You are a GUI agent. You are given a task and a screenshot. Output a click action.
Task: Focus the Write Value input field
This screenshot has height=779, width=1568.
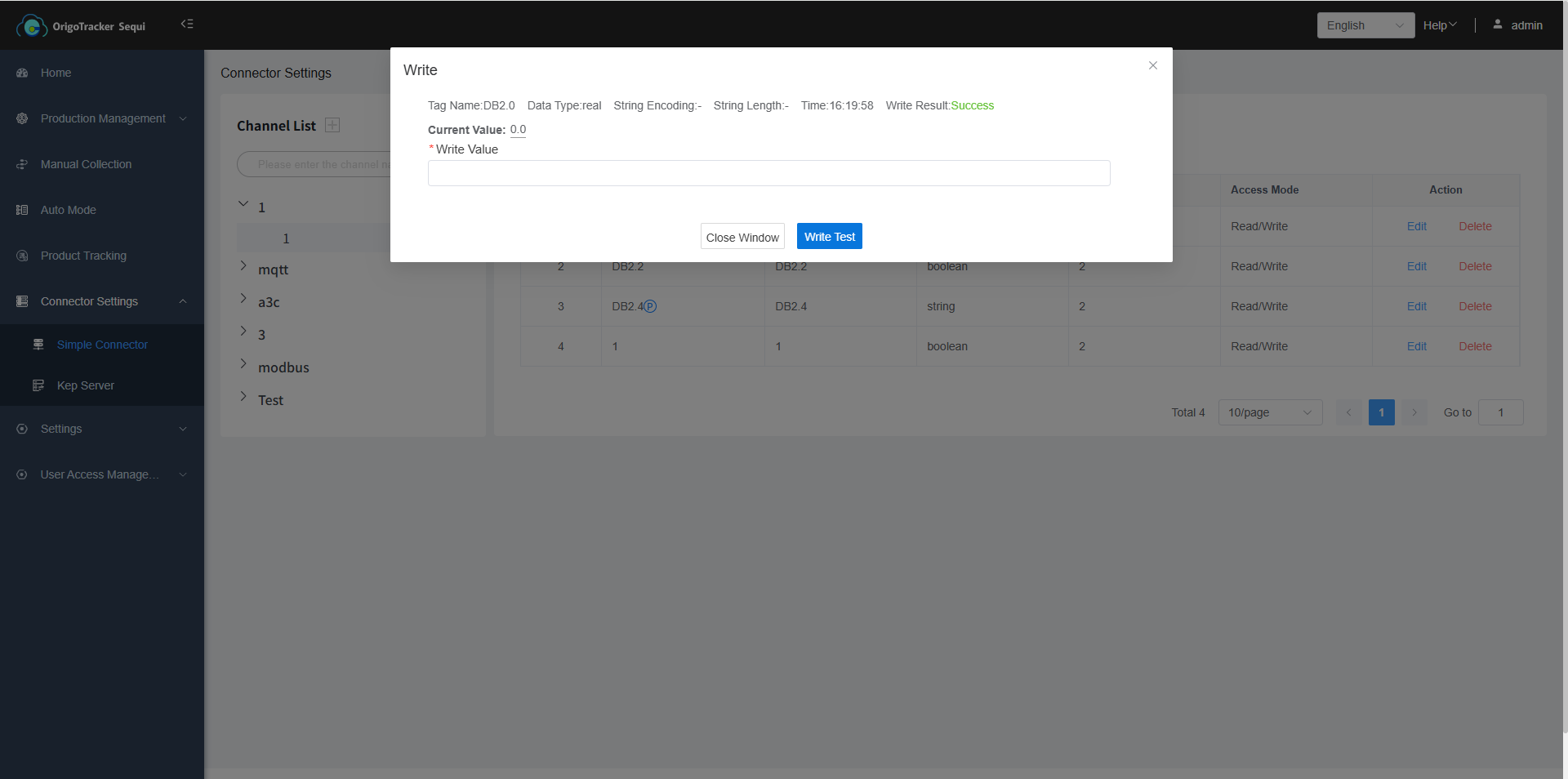[768, 173]
